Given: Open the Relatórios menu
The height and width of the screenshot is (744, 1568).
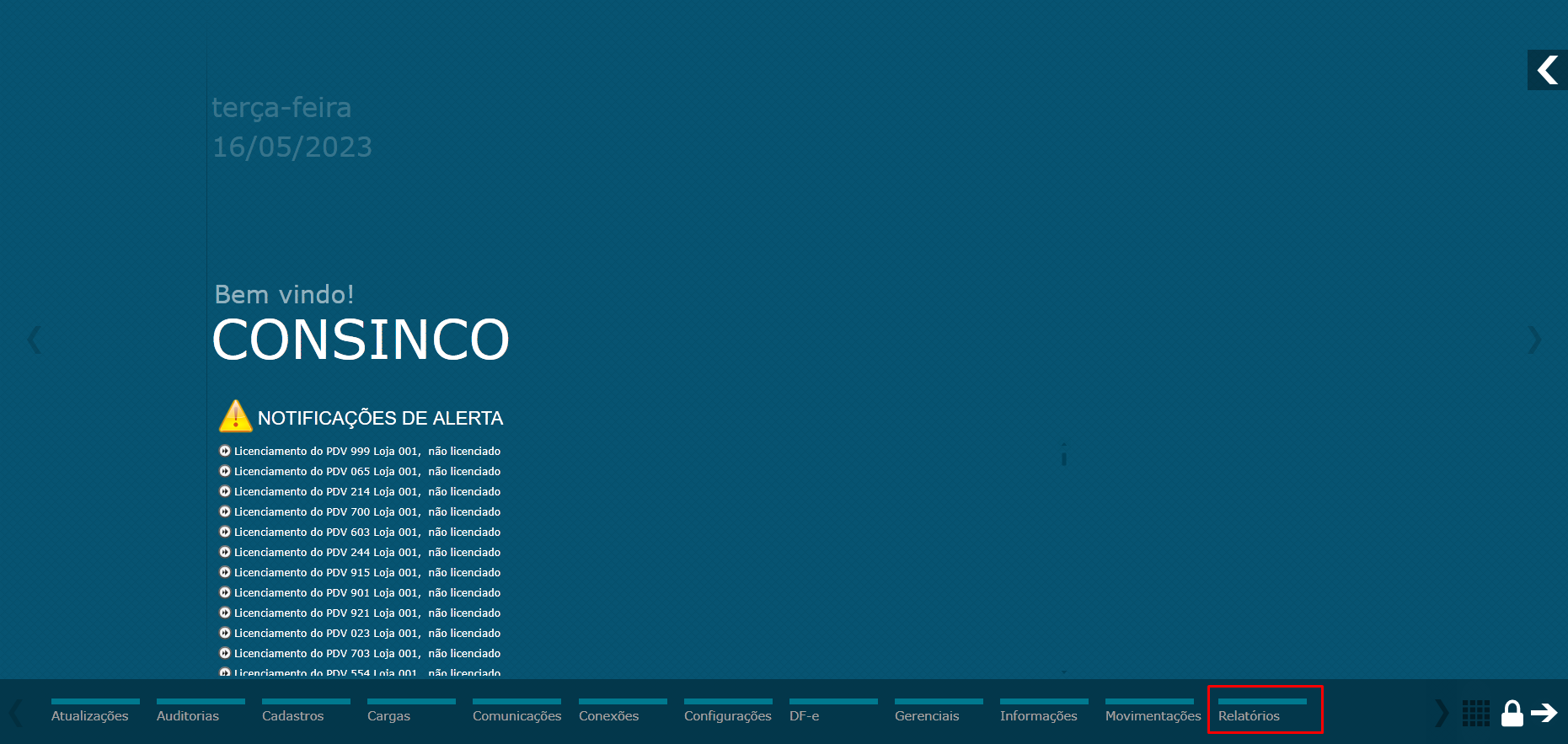Looking at the screenshot, I should click(x=1262, y=710).
